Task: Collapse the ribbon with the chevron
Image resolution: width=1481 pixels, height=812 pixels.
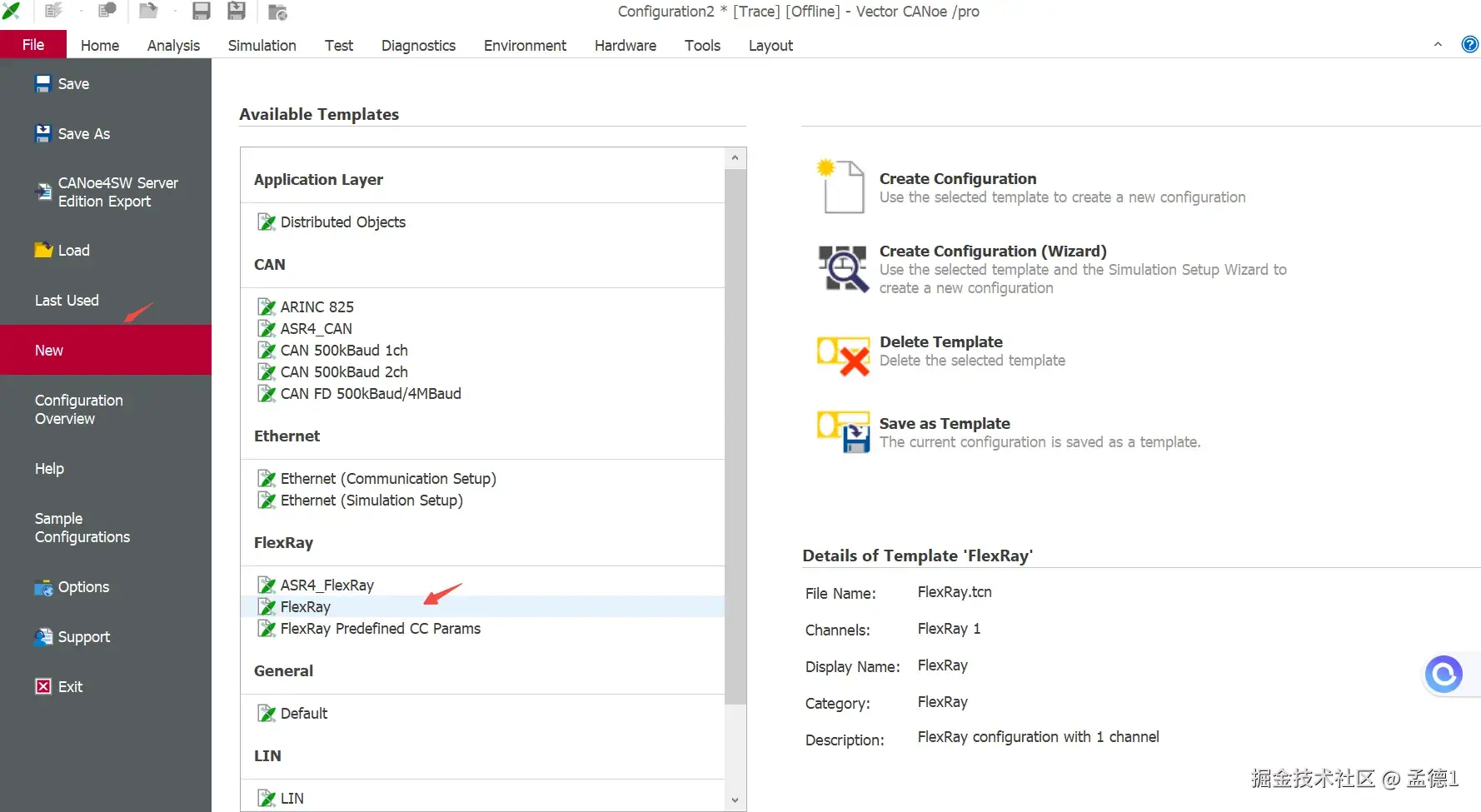Action: click(1438, 44)
